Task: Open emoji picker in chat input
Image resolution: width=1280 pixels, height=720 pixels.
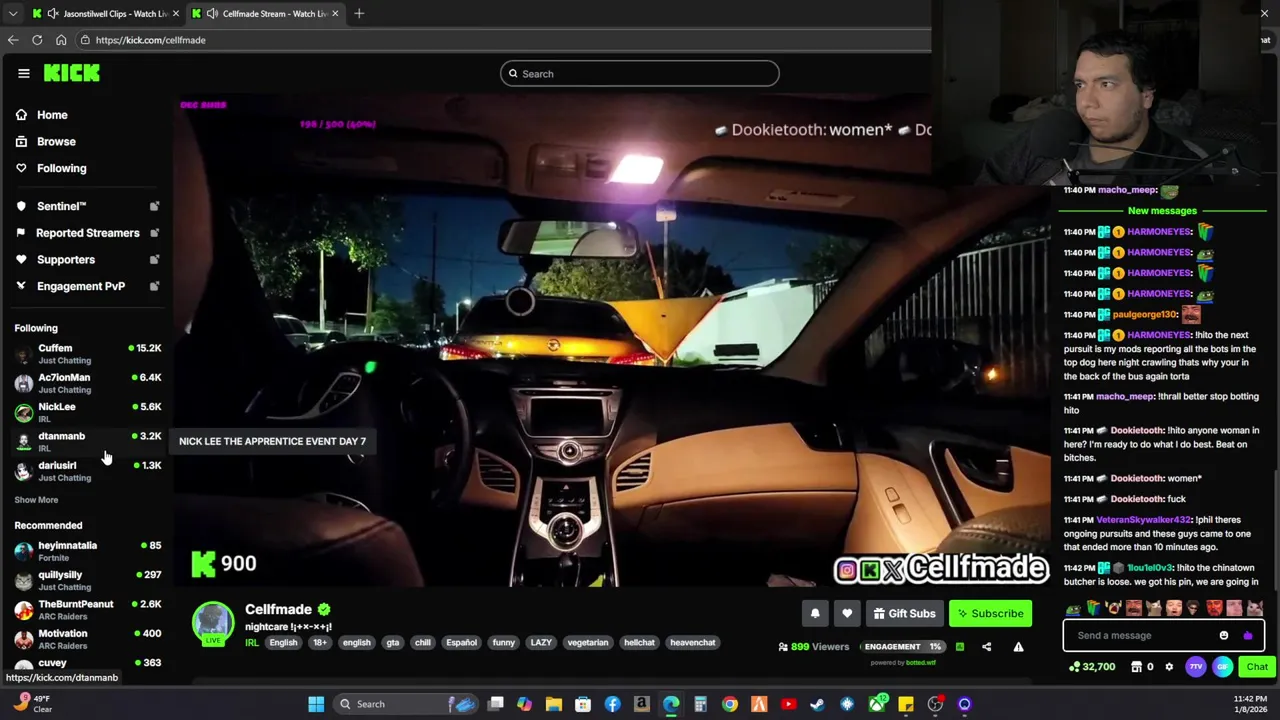Action: (x=1224, y=636)
